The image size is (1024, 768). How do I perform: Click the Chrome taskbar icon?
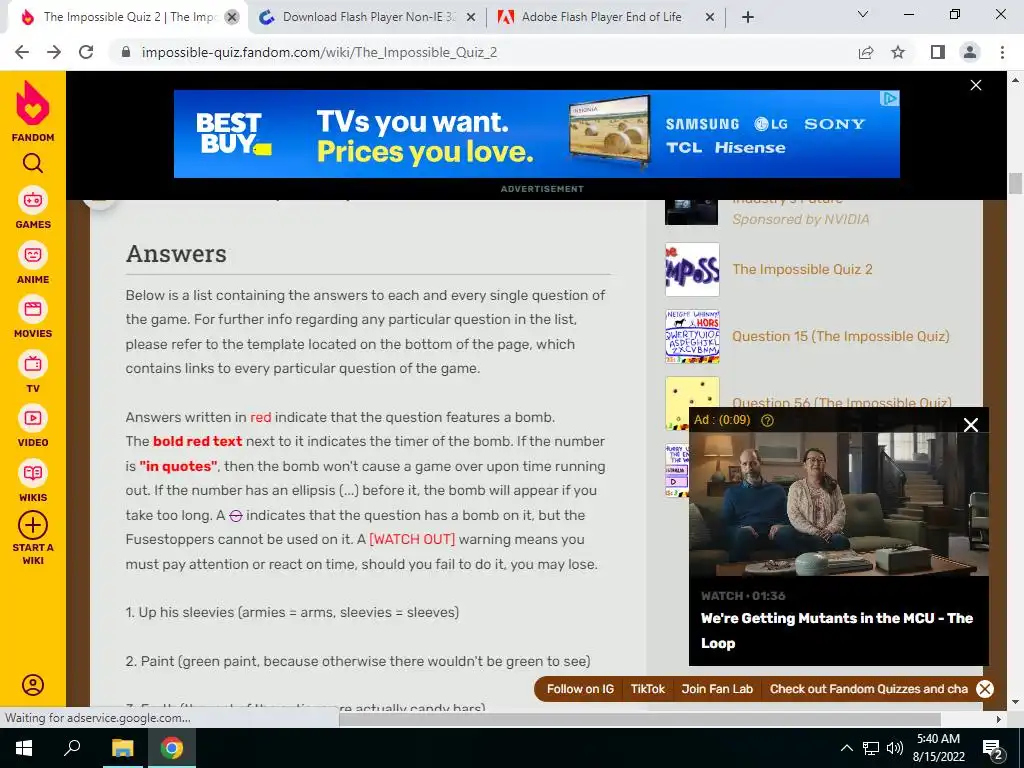tap(172, 748)
